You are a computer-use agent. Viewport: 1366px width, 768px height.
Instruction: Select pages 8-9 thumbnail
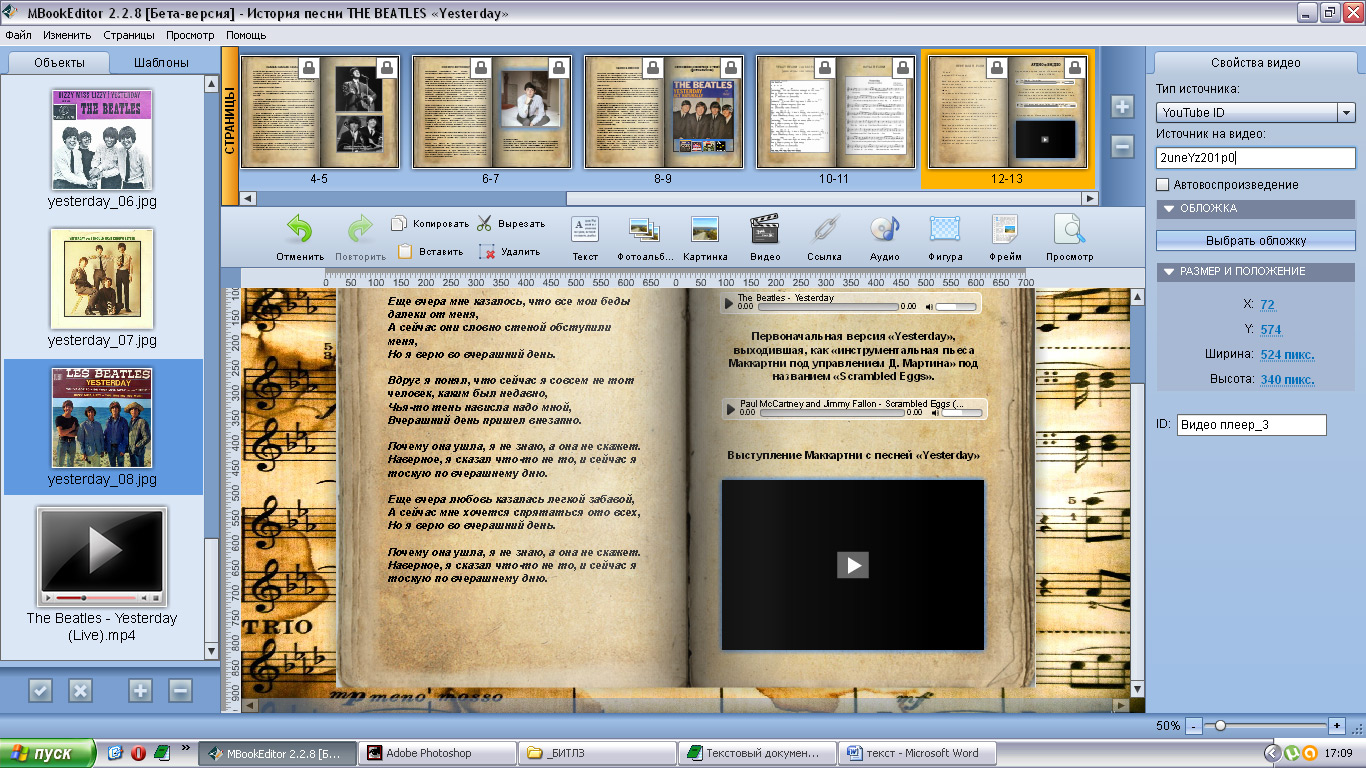pyautogui.click(x=665, y=111)
